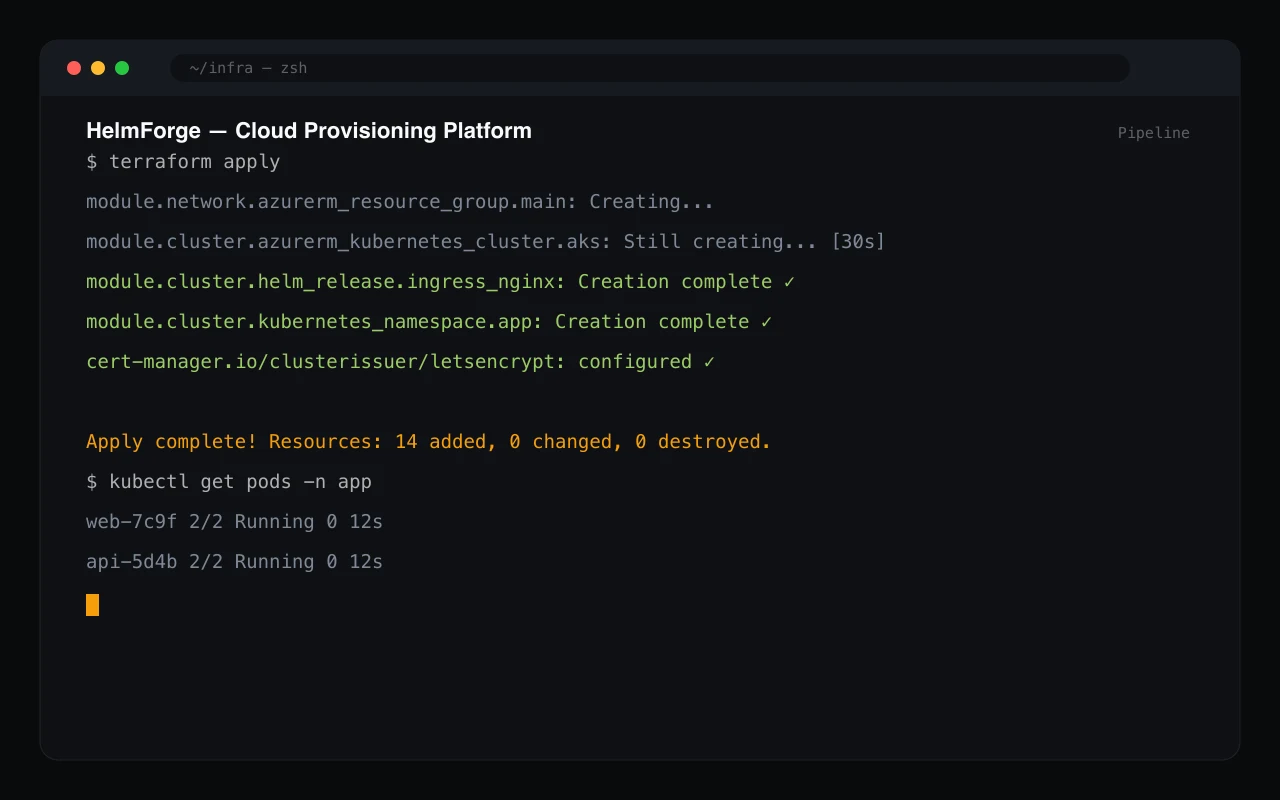Click the web-7c9f pod status row
Image resolution: width=1280 pixels, height=800 pixels.
[235, 522]
